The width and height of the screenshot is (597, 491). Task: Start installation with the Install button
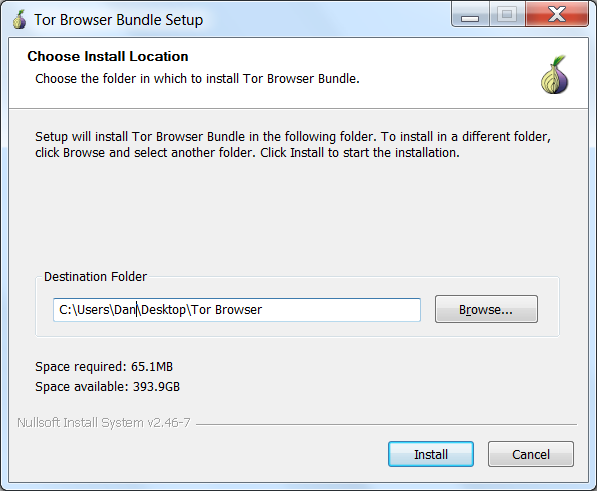point(431,454)
